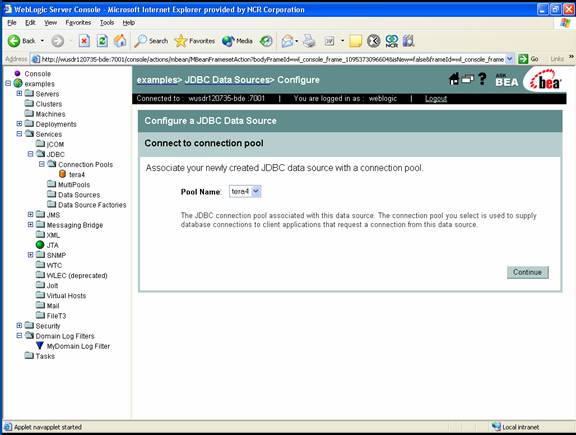Image resolution: width=576 pixels, height=435 pixels.
Task: Open the Back button history dropdown arrow
Action: tap(42, 41)
